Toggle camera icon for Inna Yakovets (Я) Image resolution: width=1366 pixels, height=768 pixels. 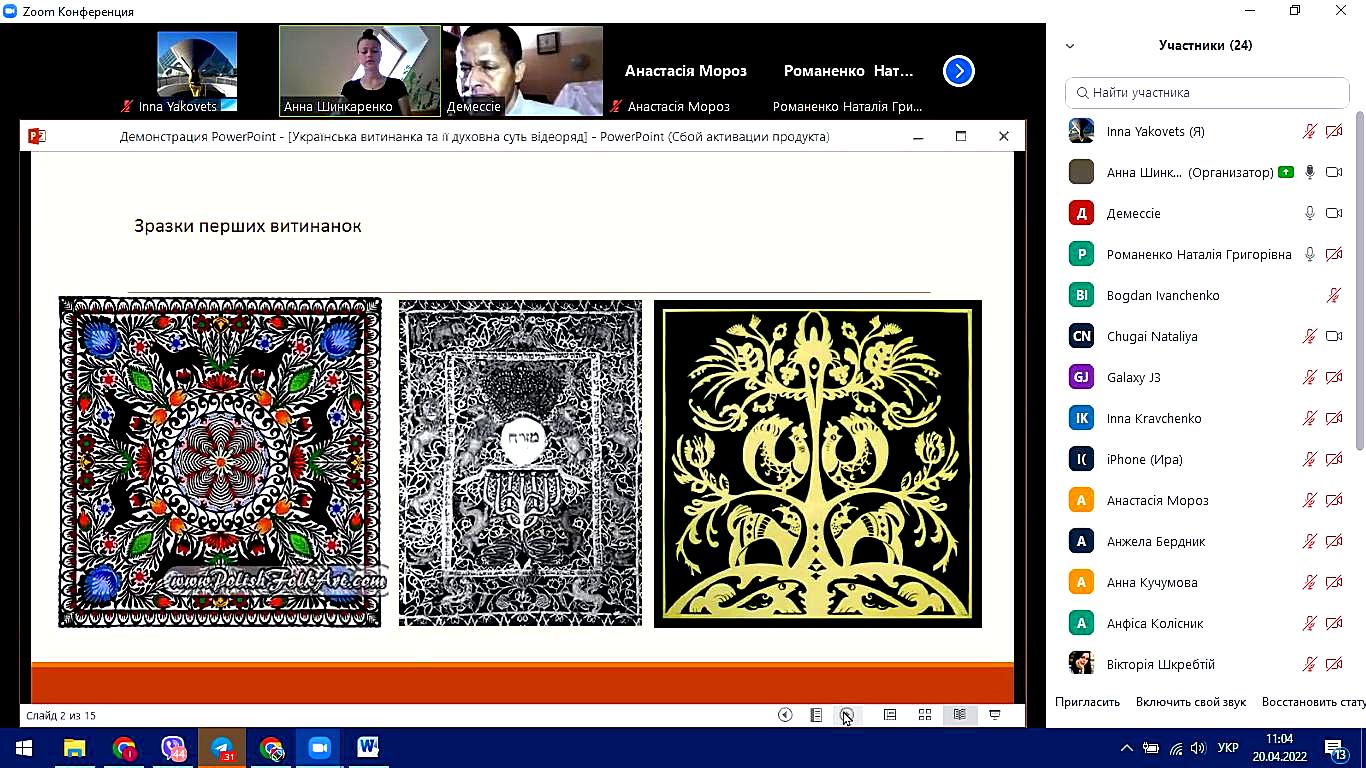1334,131
